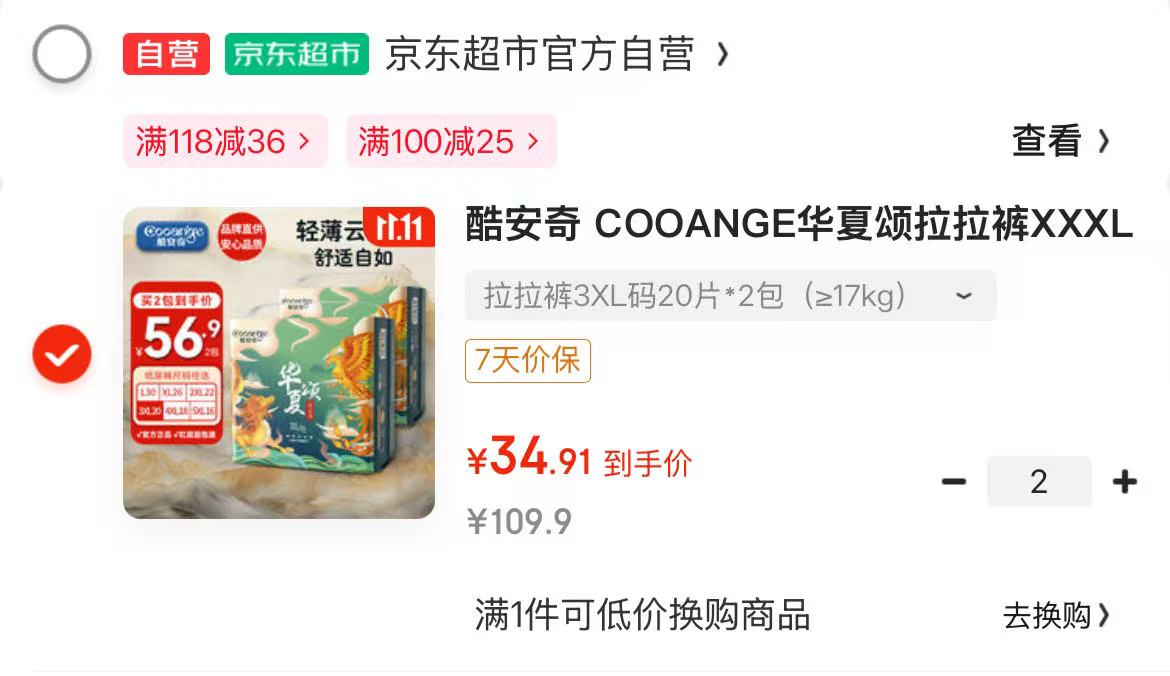Tap 查看 to view promotions
Viewport: 1170px width, 676px height.
coord(1047,141)
